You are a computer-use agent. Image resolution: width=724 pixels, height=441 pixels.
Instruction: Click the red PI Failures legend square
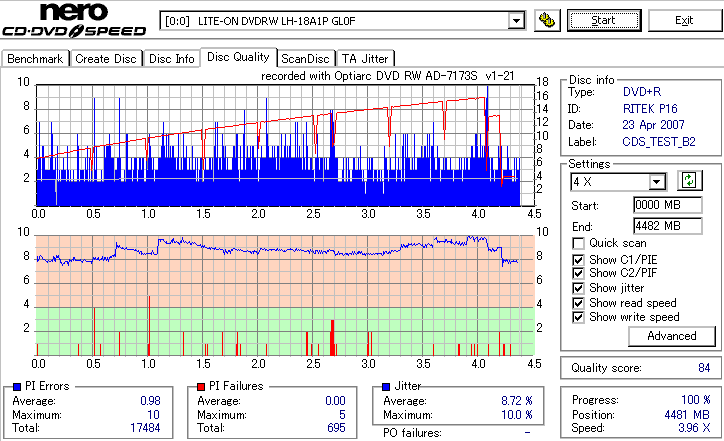201,387
